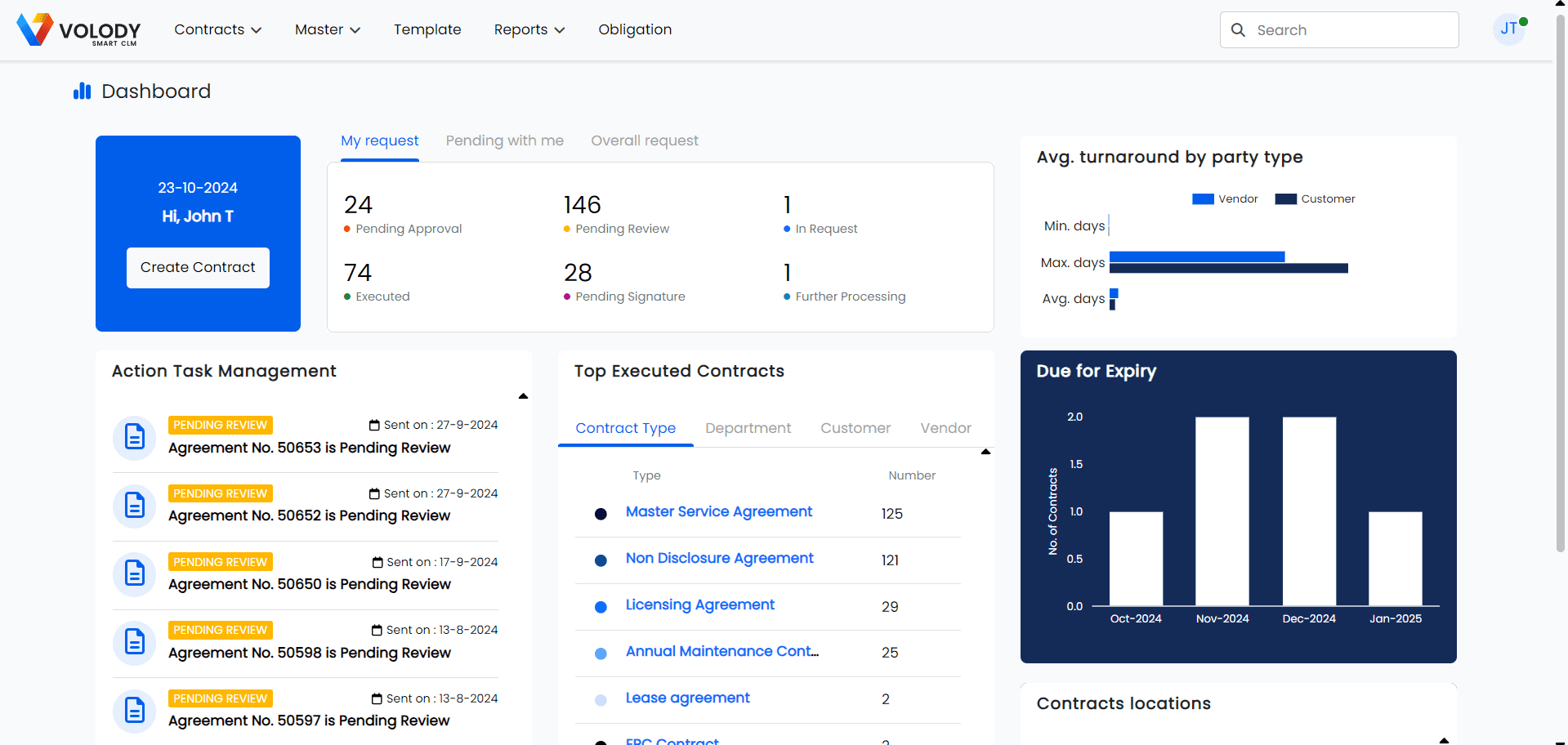
Task: Click the Create Contract button
Action: [197, 267]
